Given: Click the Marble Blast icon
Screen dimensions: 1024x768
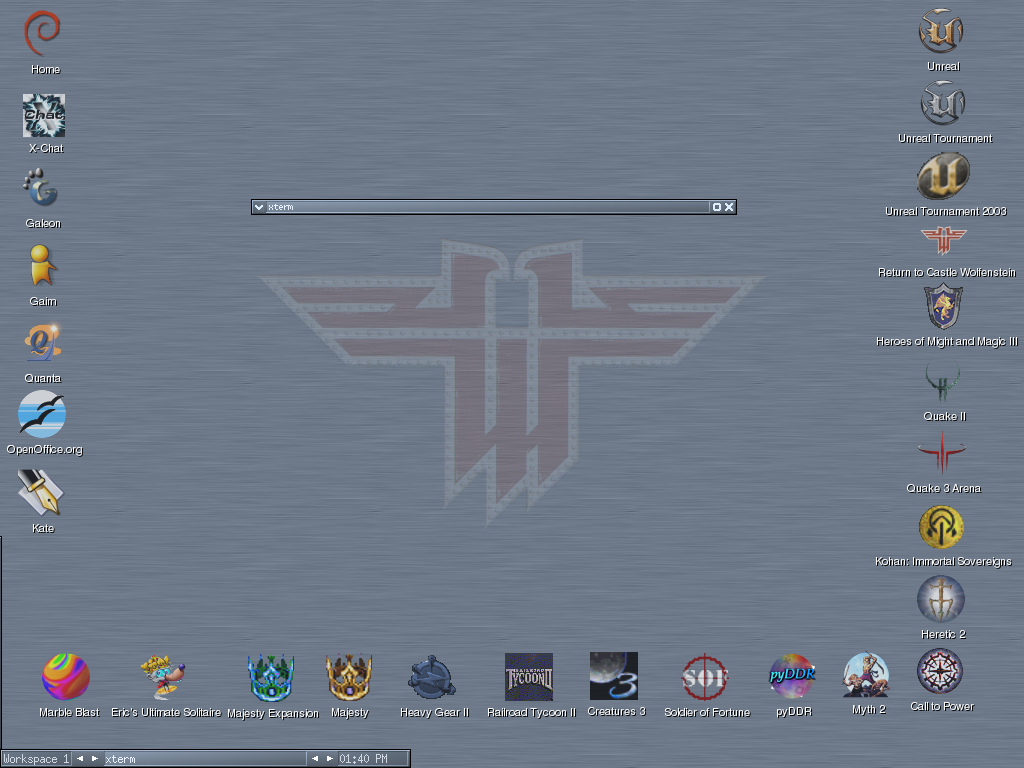Looking at the screenshot, I should (66, 677).
